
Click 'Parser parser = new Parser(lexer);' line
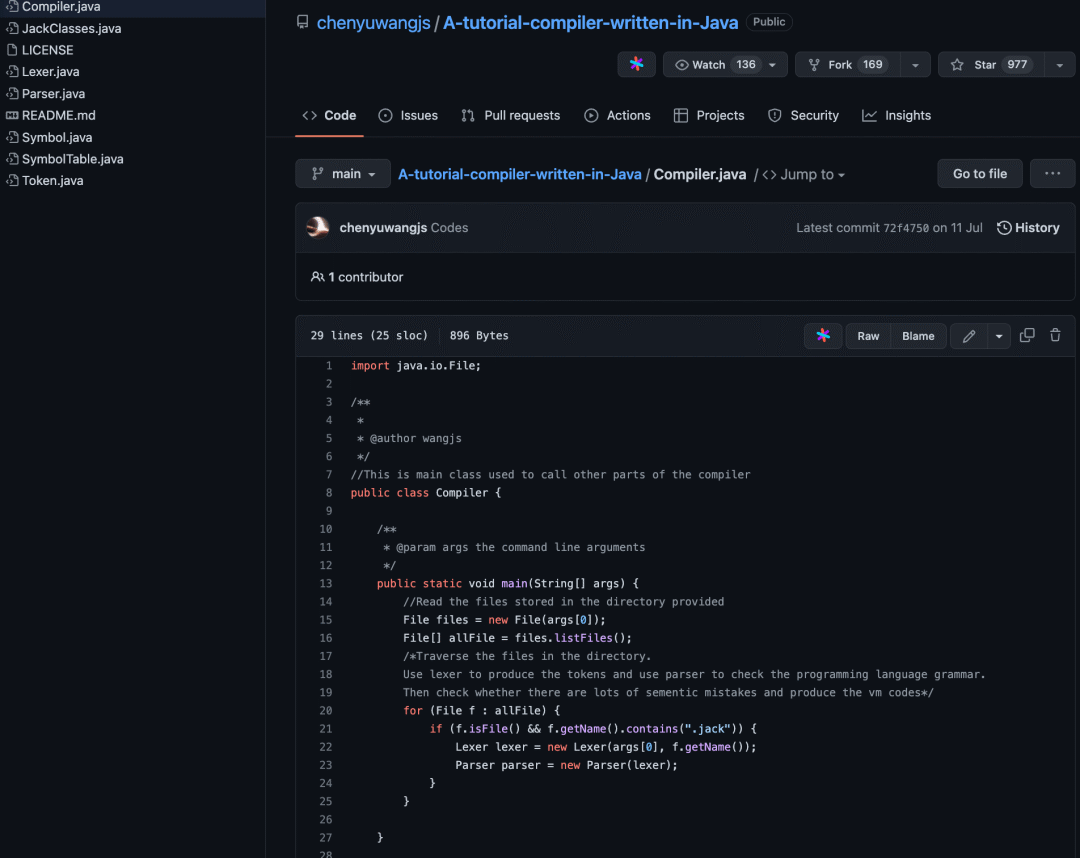(566, 766)
